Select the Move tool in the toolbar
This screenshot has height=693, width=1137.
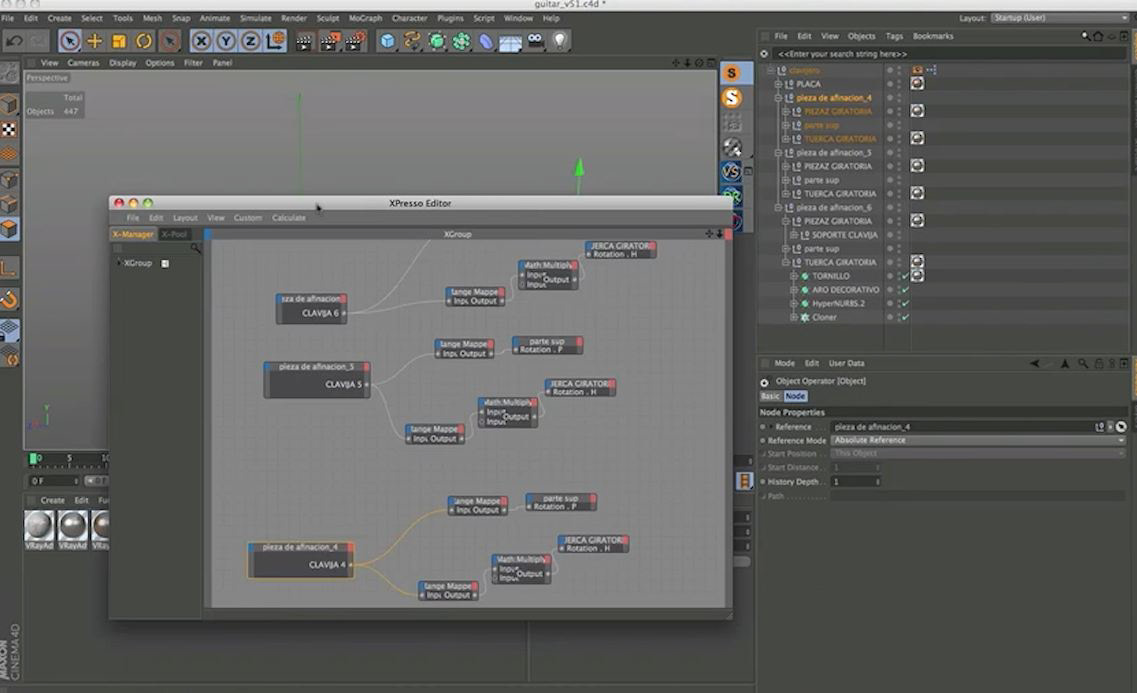[x=94, y=41]
